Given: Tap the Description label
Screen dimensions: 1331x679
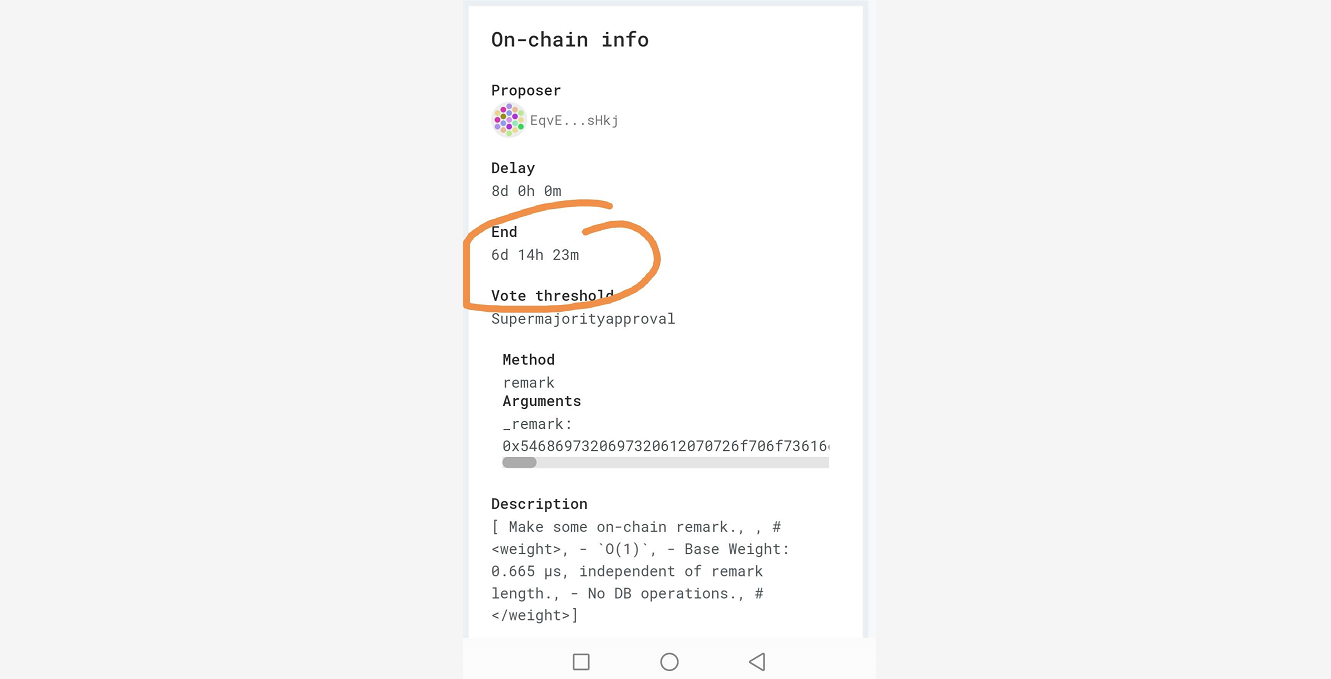Looking at the screenshot, I should click(x=539, y=504).
